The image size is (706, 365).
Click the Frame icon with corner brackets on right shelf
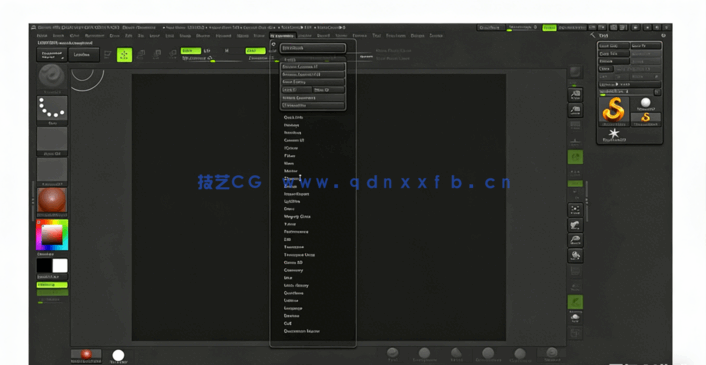(x=575, y=209)
